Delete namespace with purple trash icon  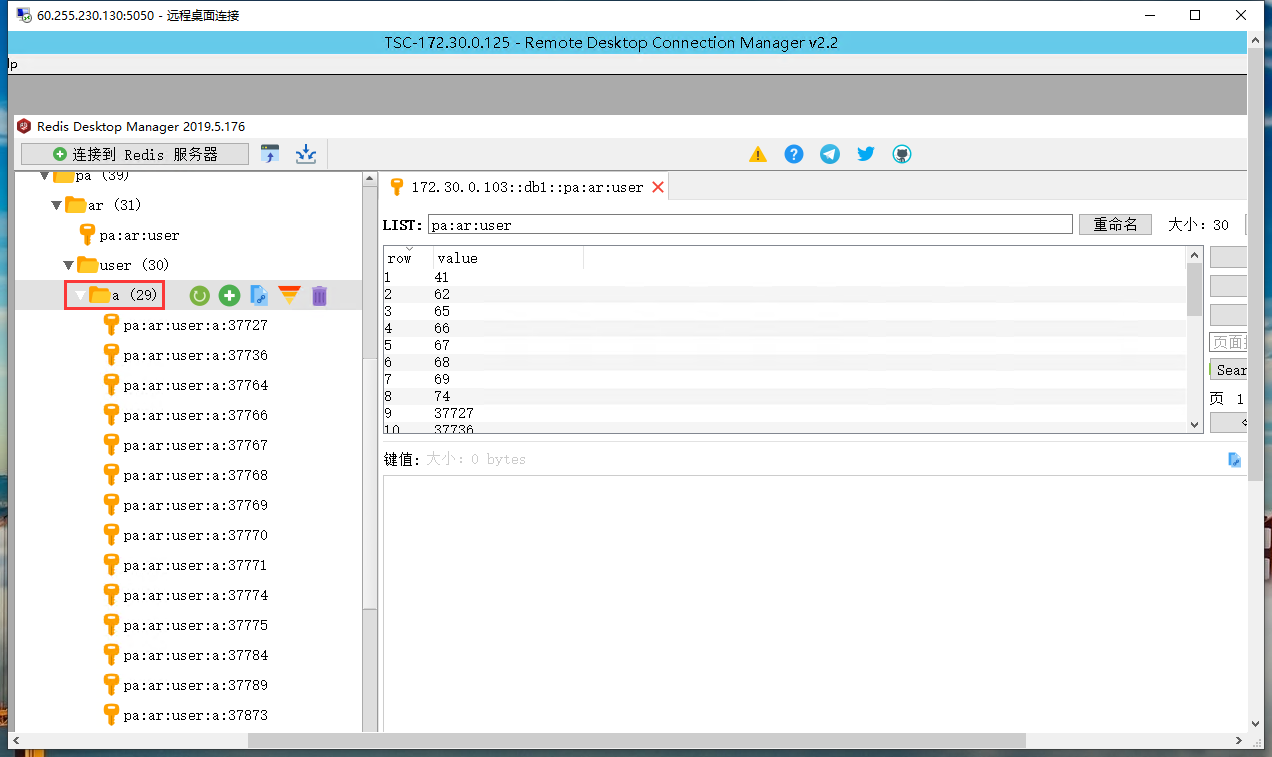coord(319,295)
